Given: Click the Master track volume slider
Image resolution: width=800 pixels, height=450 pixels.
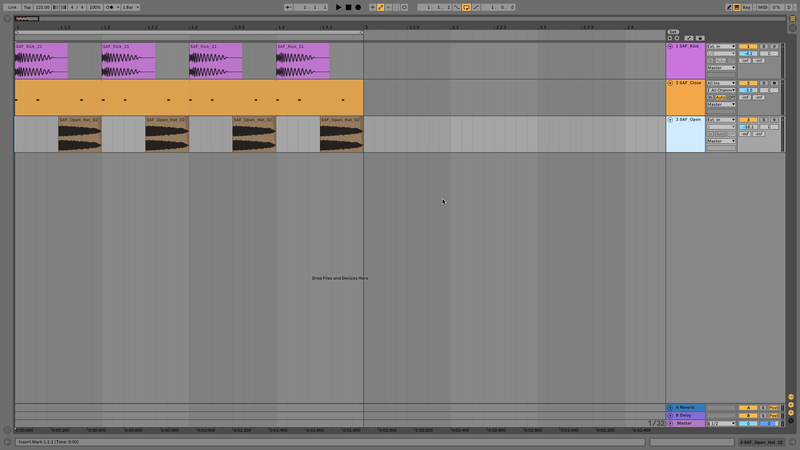Looking at the screenshot, I should (748, 423).
